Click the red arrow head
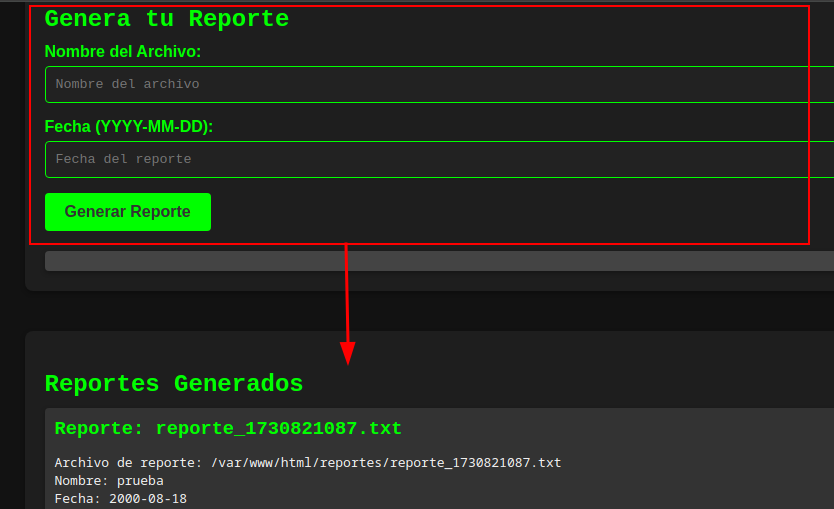Screen dimensions: 834x509 pos(347,353)
